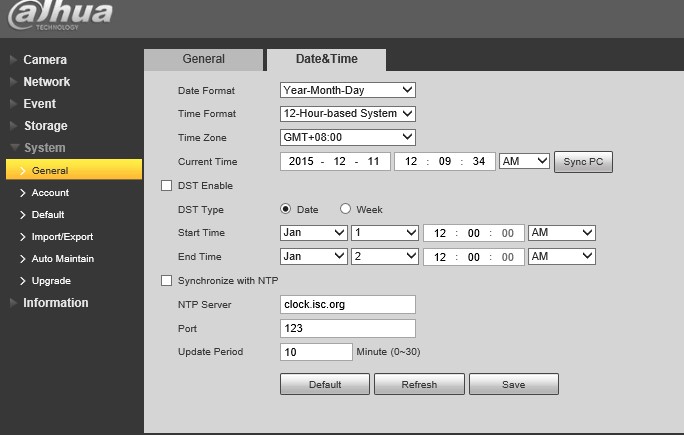This screenshot has width=684, height=435.
Task: Click the Start Time hour field
Action: 440,233
